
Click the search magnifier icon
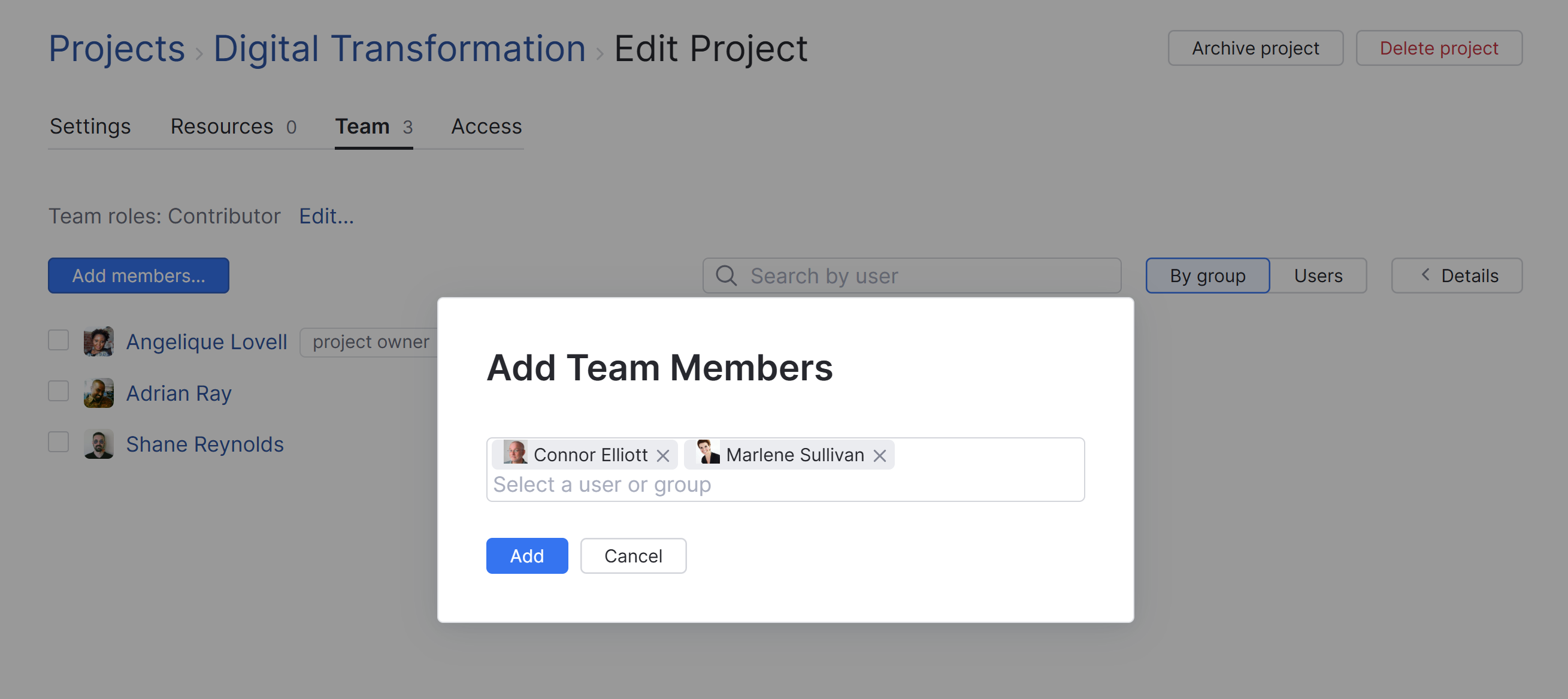tap(725, 275)
